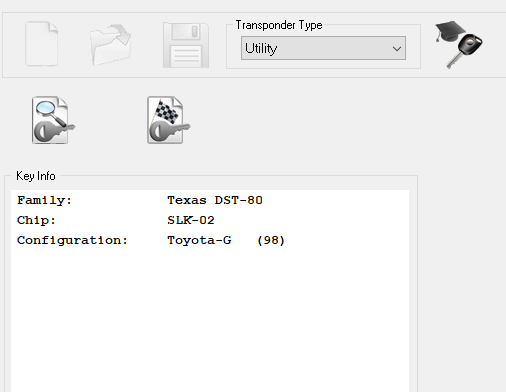Click the 'Family:' label in Key Info

[x=44, y=200]
